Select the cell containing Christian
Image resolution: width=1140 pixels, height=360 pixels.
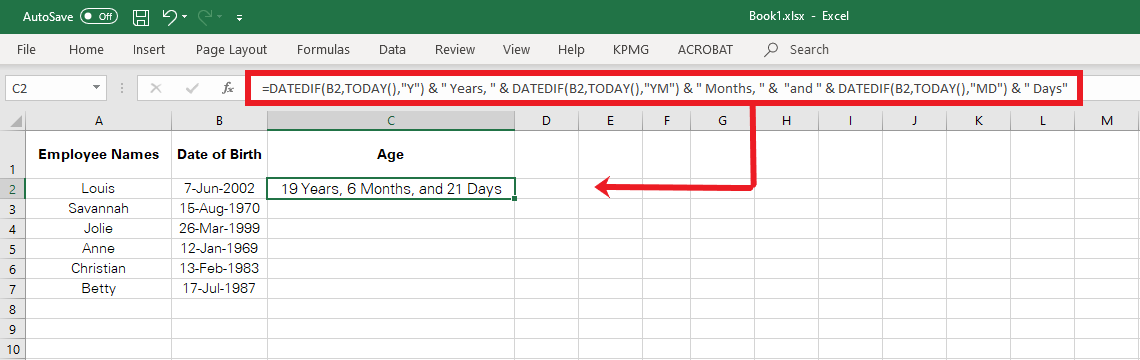pyautogui.click(x=99, y=268)
